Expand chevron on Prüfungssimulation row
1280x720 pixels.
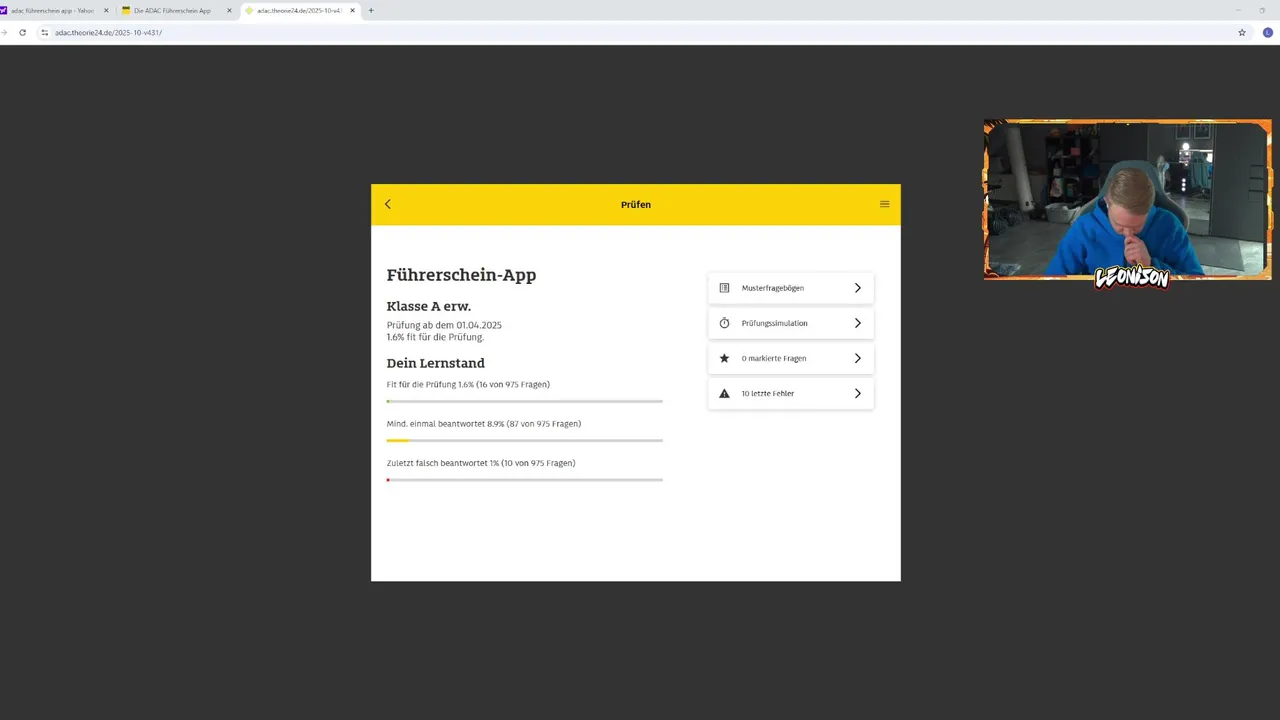[857, 323]
